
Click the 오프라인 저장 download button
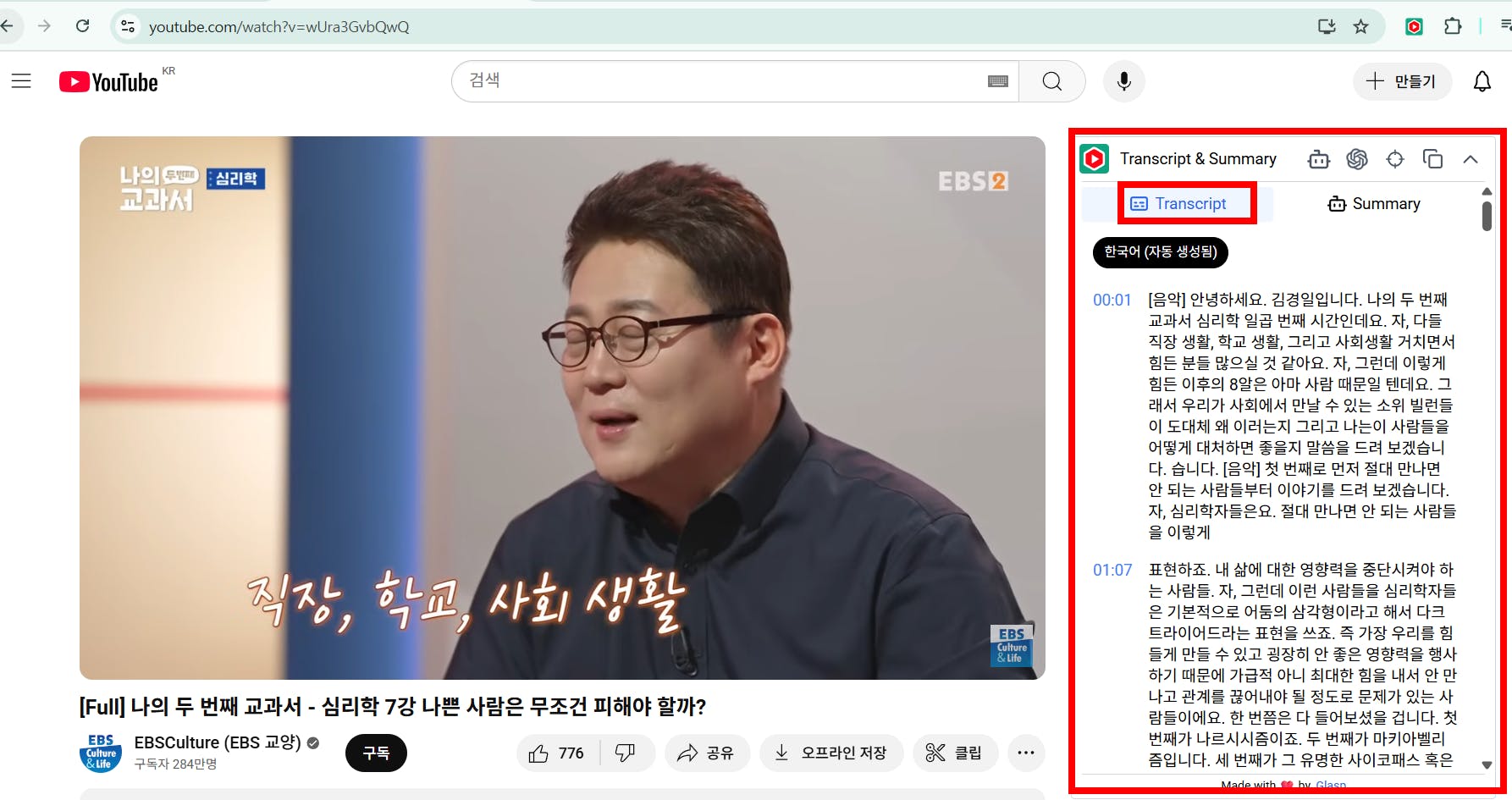tap(831, 753)
